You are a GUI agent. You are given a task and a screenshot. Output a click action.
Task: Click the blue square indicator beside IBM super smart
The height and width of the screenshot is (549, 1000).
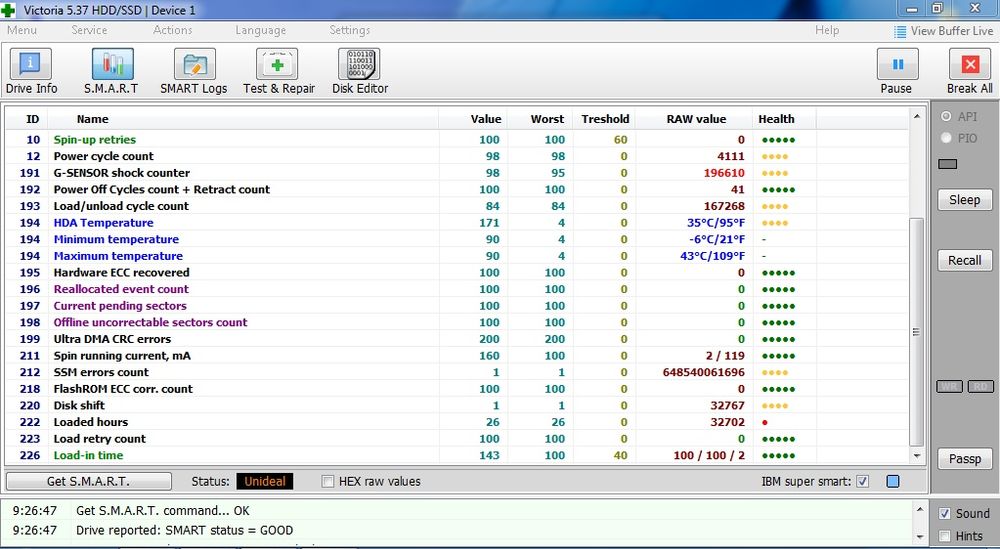tap(893, 481)
